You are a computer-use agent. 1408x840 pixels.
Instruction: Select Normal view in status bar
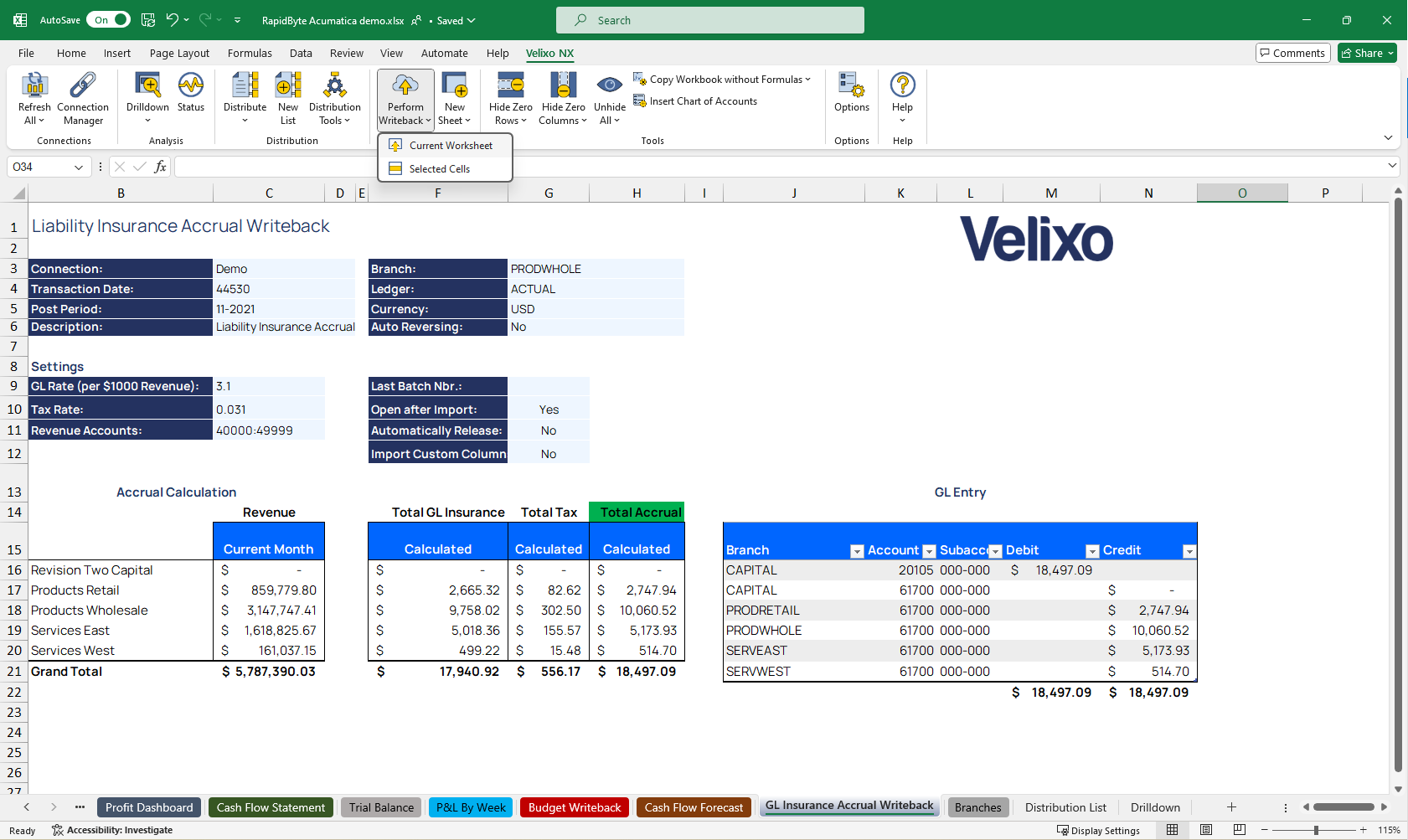pos(1173,830)
